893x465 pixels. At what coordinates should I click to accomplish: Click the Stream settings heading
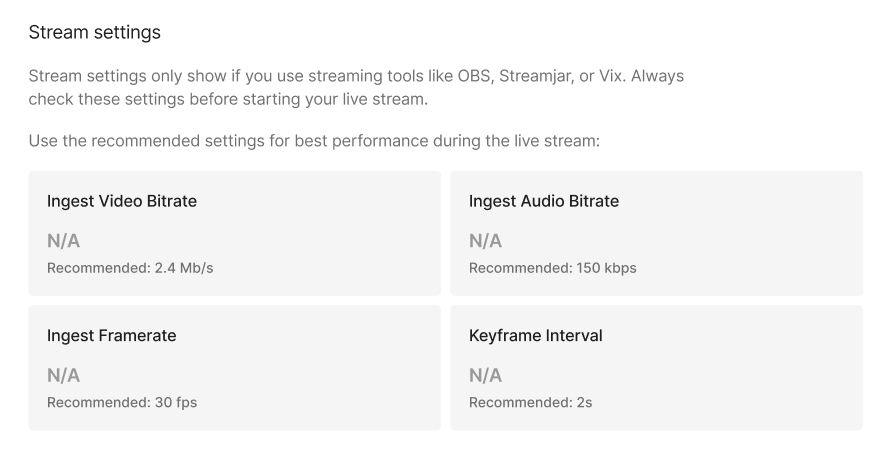(94, 33)
